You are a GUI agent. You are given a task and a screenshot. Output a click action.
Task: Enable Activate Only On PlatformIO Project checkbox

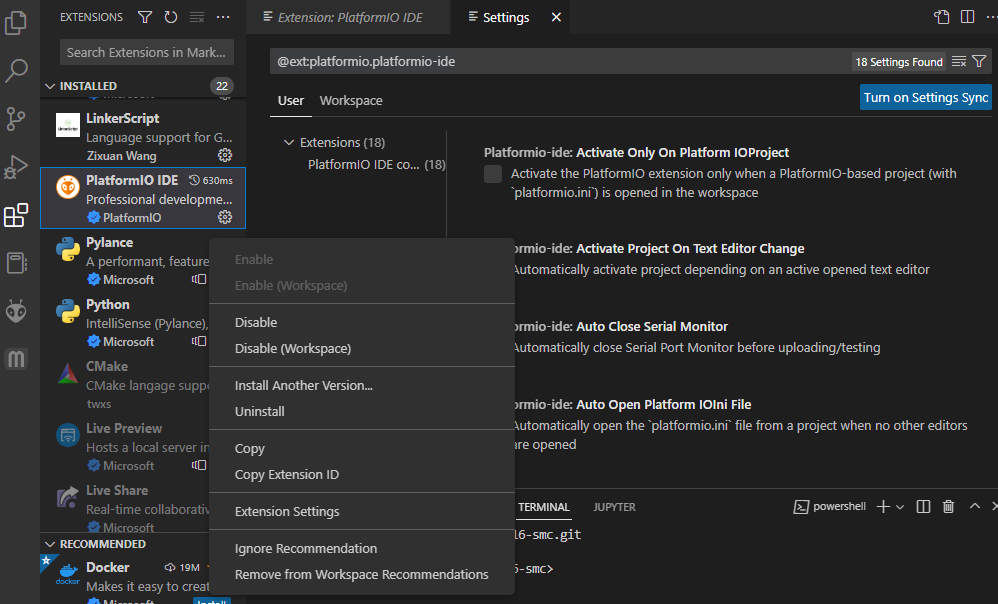[492, 174]
